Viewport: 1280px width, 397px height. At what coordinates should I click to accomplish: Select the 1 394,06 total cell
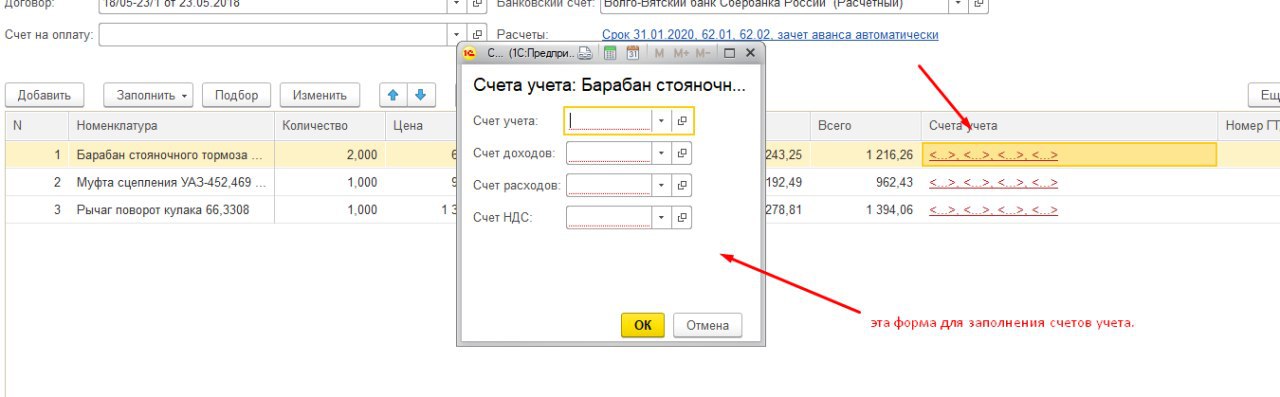(865, 210)
